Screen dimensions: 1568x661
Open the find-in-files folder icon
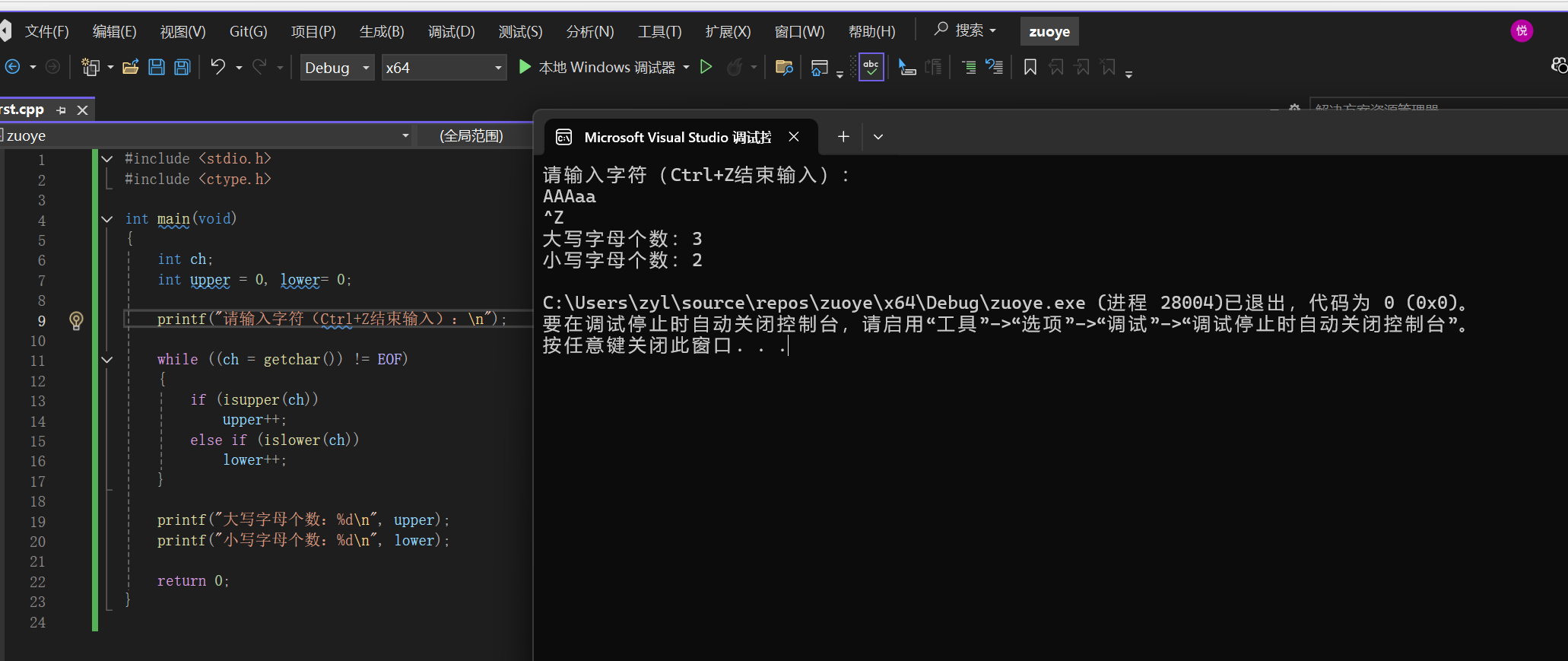(x=784, y=67)
